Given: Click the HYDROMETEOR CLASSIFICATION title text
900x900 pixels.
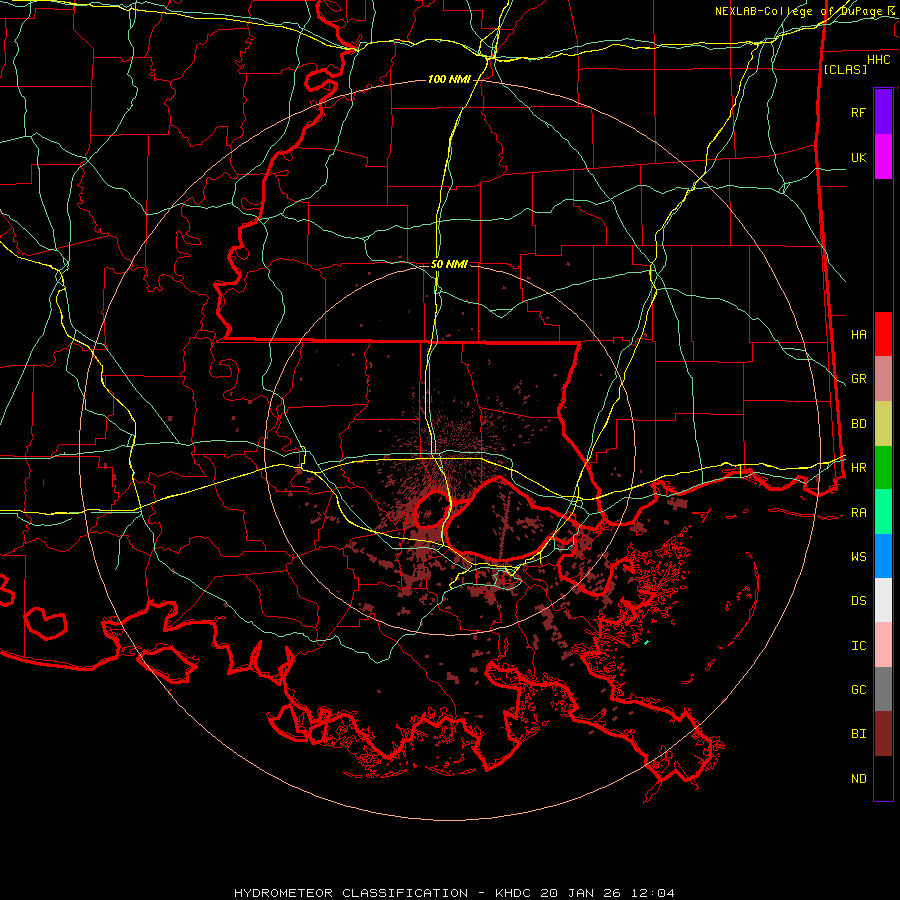Looking at the screenshot, I should [x=351, y=893].
